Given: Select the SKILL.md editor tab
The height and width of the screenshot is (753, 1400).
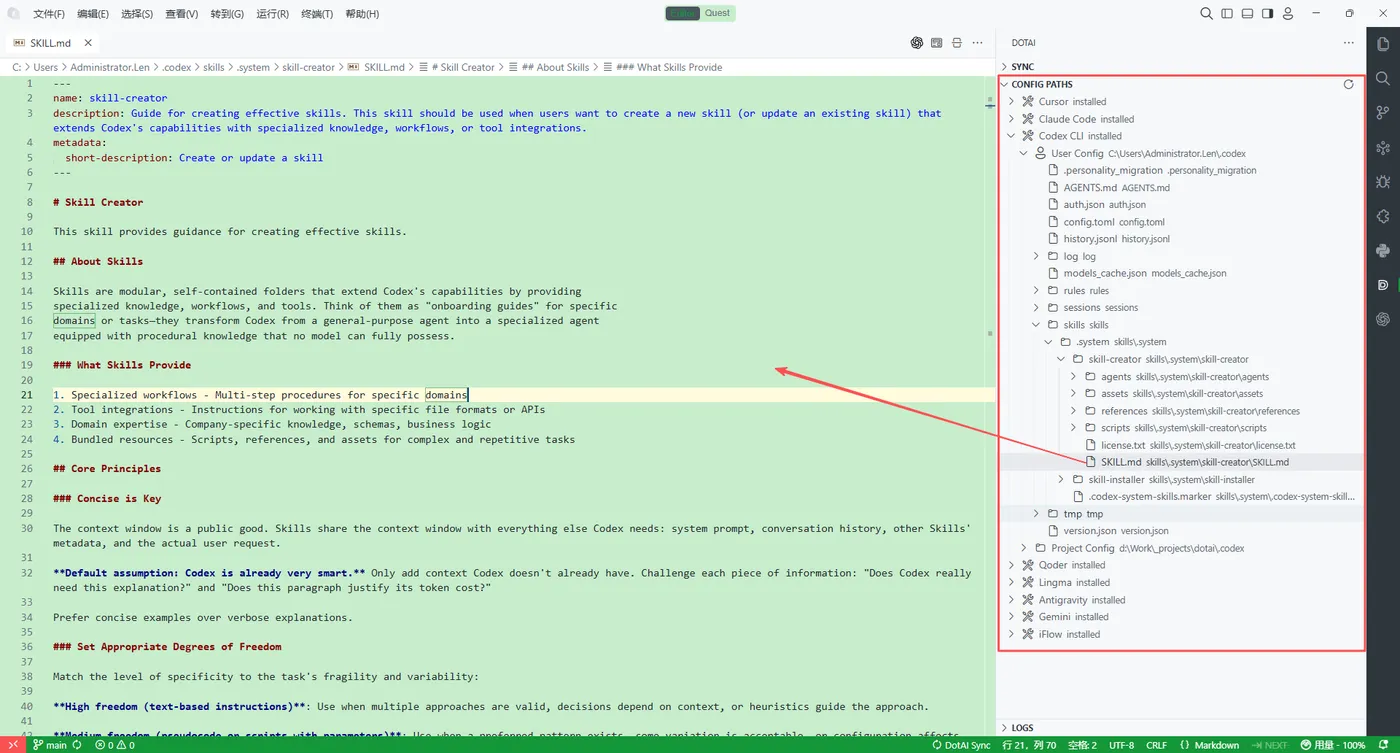Looking at the screenshot, I should point(50,43).
